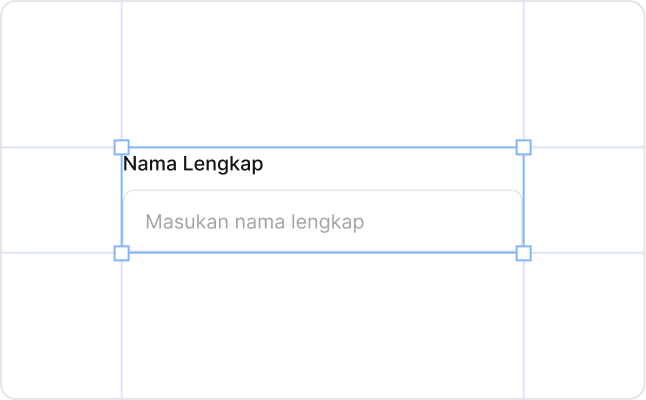
Task: Click the right vertical guide above the selection
Action: (523, 70)
